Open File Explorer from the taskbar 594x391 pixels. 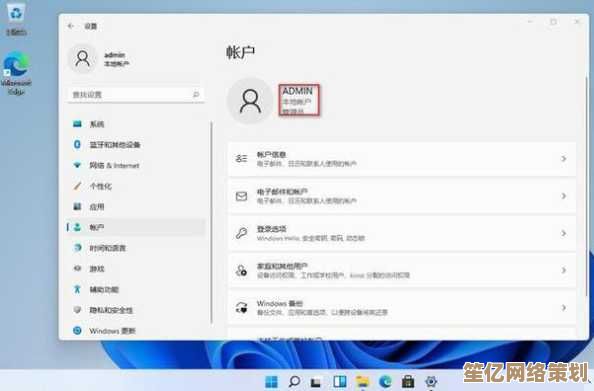click(x=362, y=382)
